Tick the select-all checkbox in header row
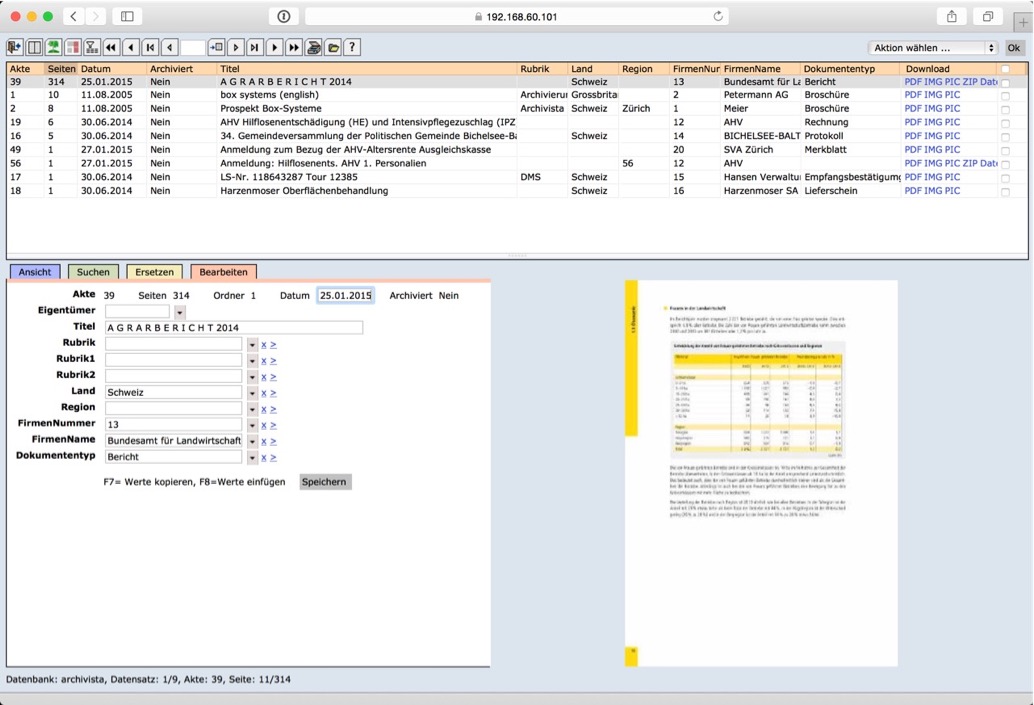This screenshot has height=705, width=1034. 1005,70
